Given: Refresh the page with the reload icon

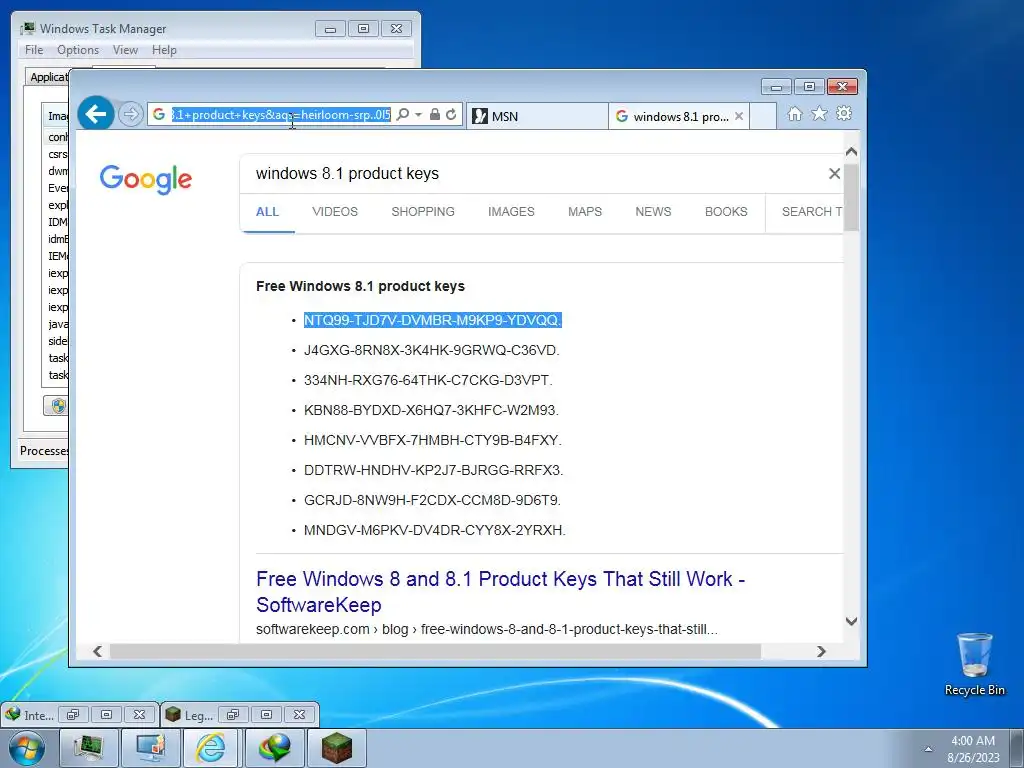Looking at the screenshot, I should (x=451, y=114).
